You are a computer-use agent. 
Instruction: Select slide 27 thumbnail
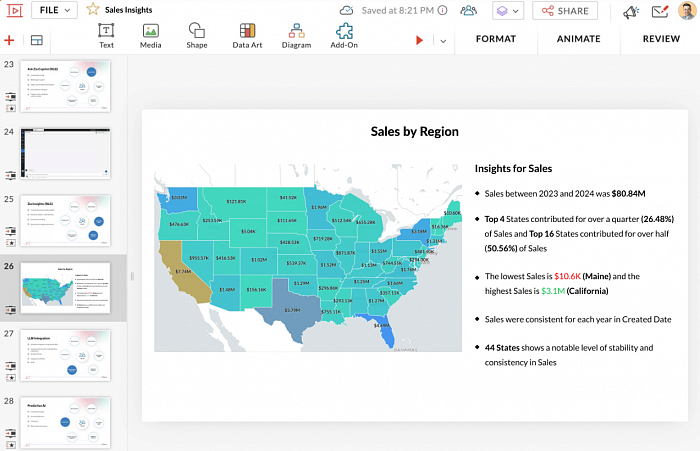(65, 355)
